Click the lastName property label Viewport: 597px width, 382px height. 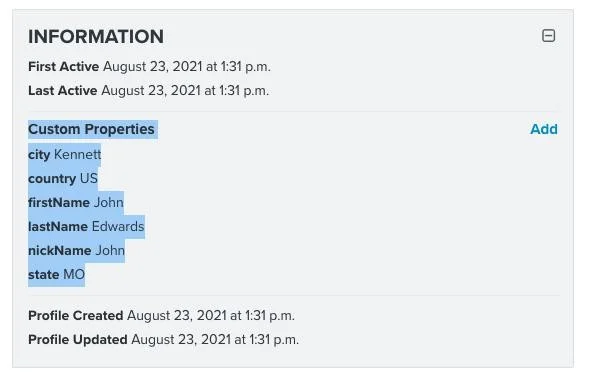tap(58, 227)
